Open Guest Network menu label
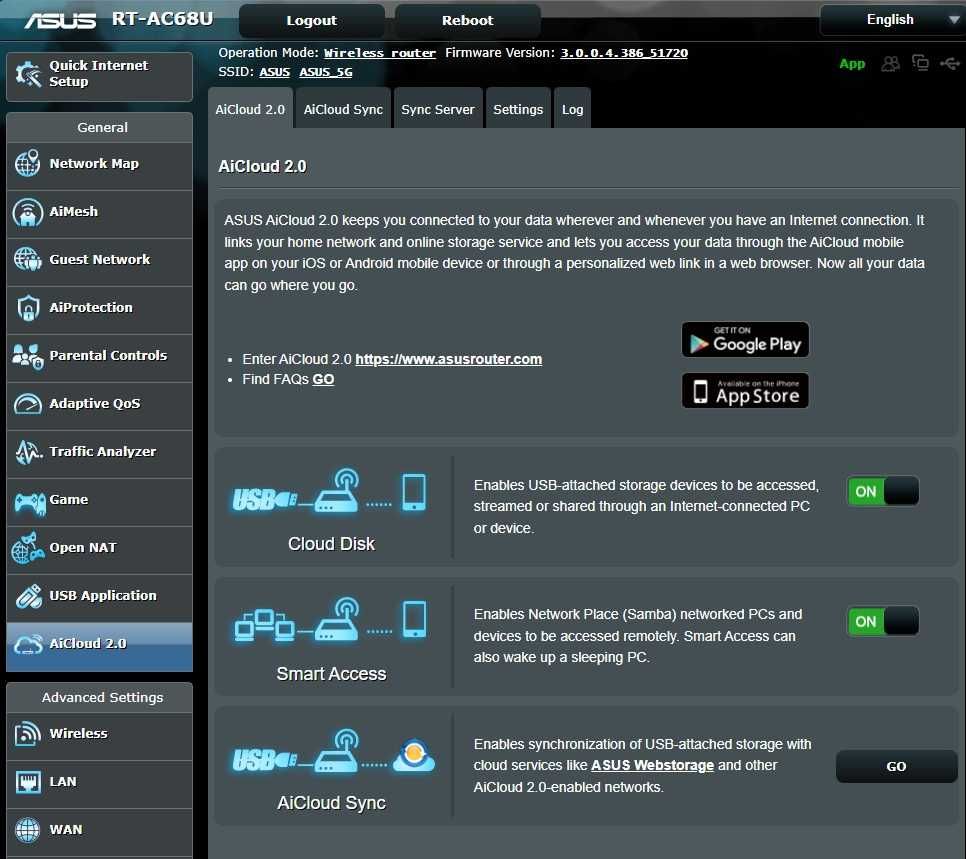The width and height of the screenshot is (966, 859). coord(100,259)
